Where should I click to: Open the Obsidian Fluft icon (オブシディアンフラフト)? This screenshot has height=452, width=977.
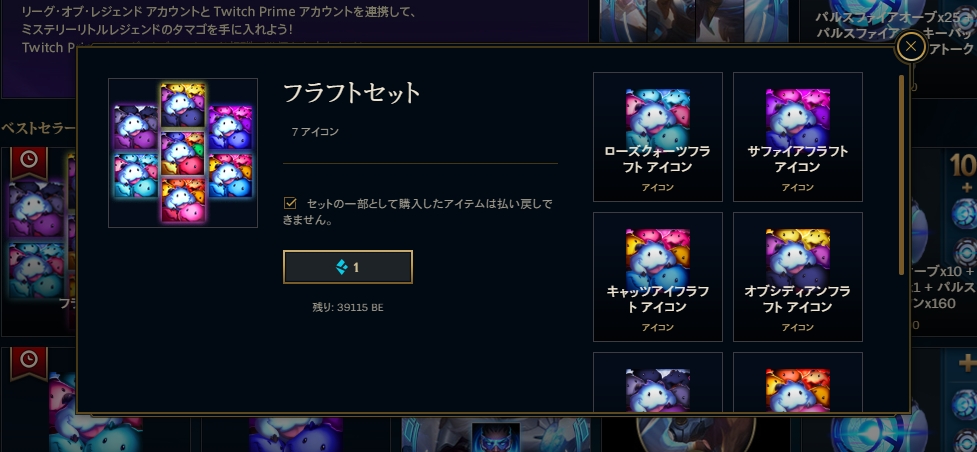pyautogui.click(x=798, y=277)
